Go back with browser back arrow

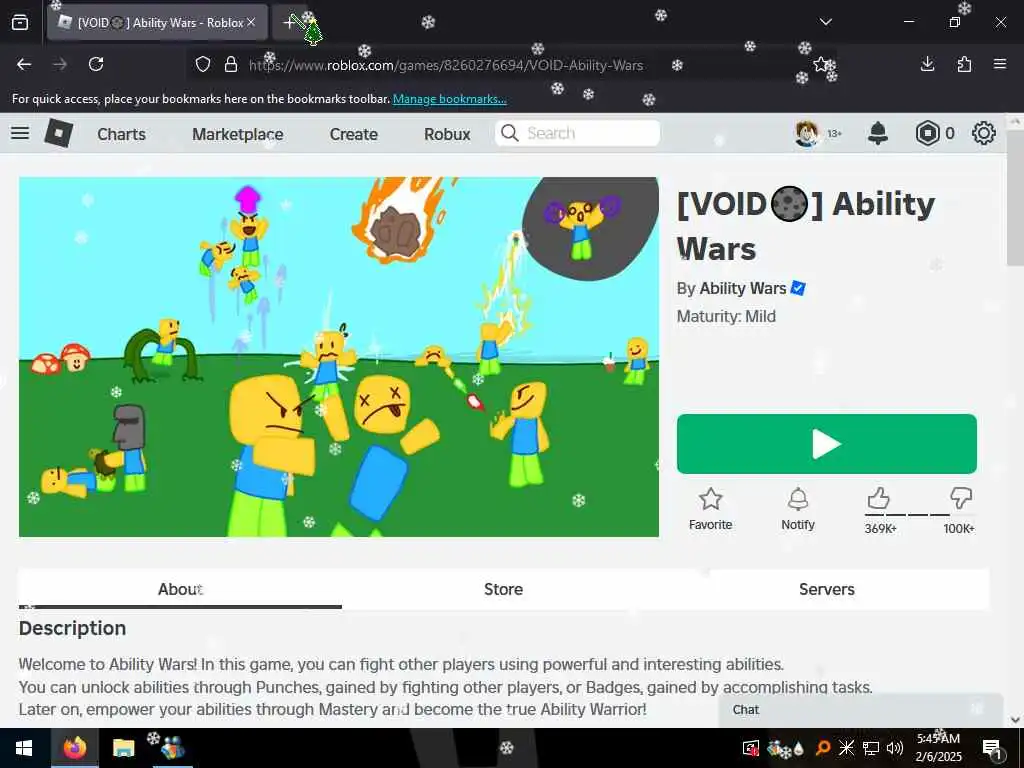tap(24, 64)
